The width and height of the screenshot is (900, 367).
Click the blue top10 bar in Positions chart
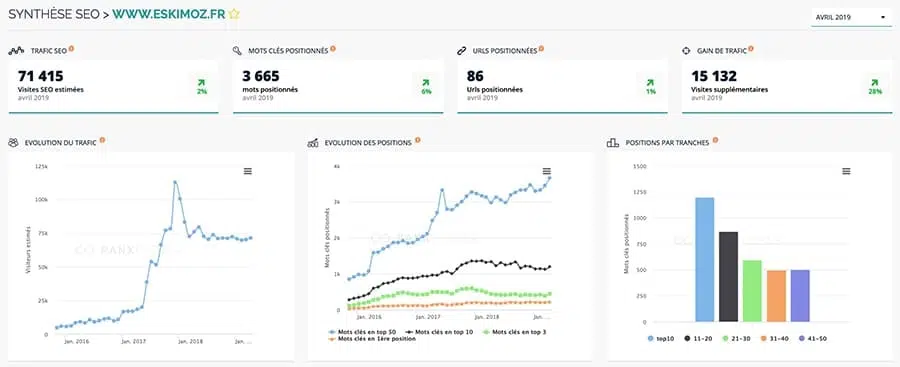pyautogui.click(x=704, y=260)
